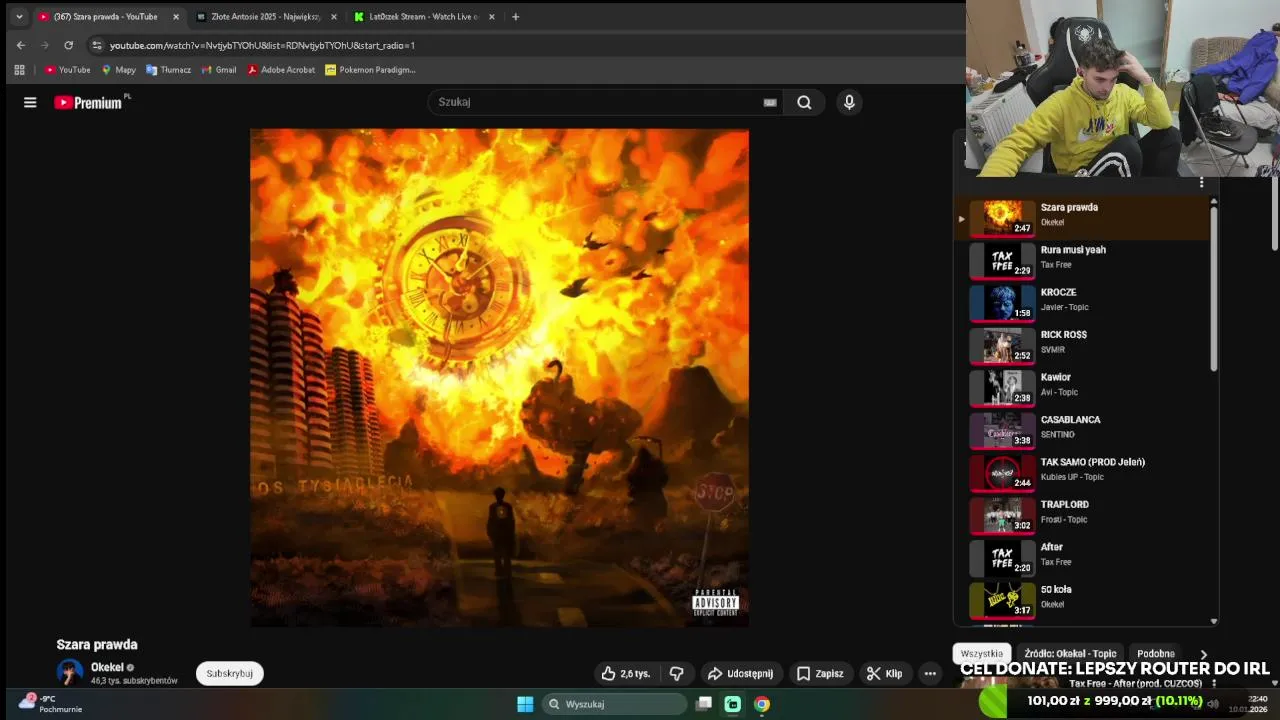The height and width of the screenshot is (720, 1280).
Task: Switch to Złote Antosie 2025 tab
Action: (x=265, y=17)
